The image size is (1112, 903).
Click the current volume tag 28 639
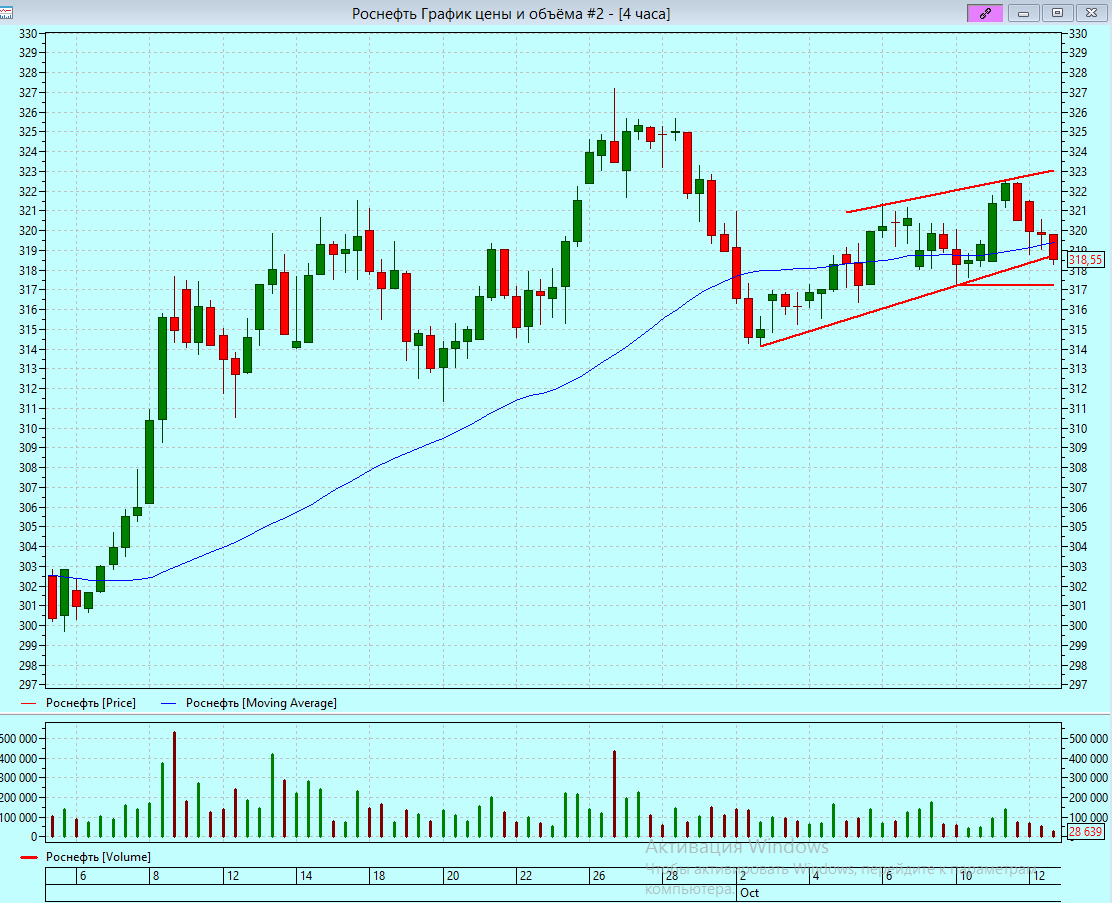pyautogui.click(x=1085, y=831)
